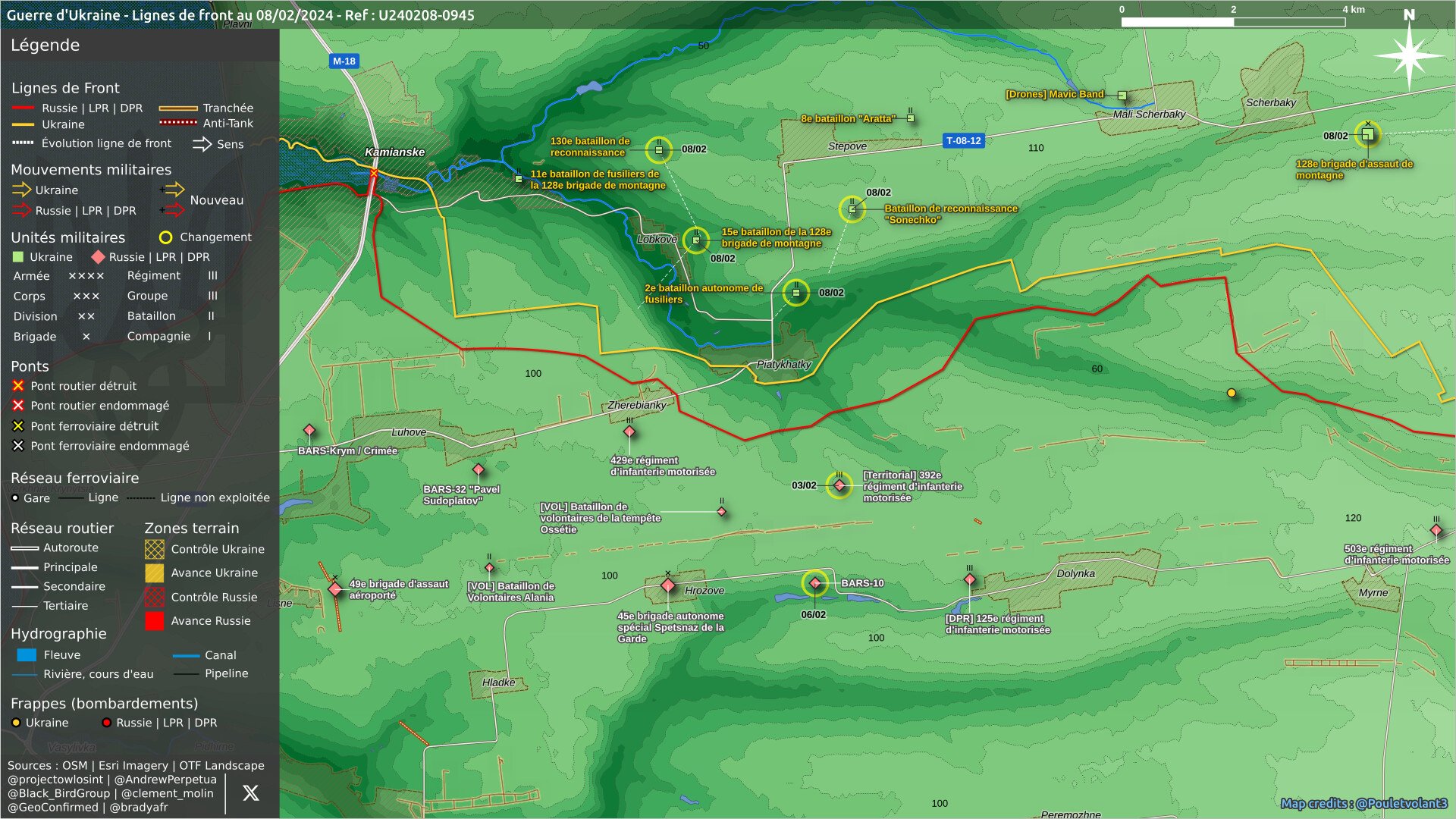Click the M-18 highway shield
The height and width of the screenshot is (819, 1456).
tap(344, 61)
